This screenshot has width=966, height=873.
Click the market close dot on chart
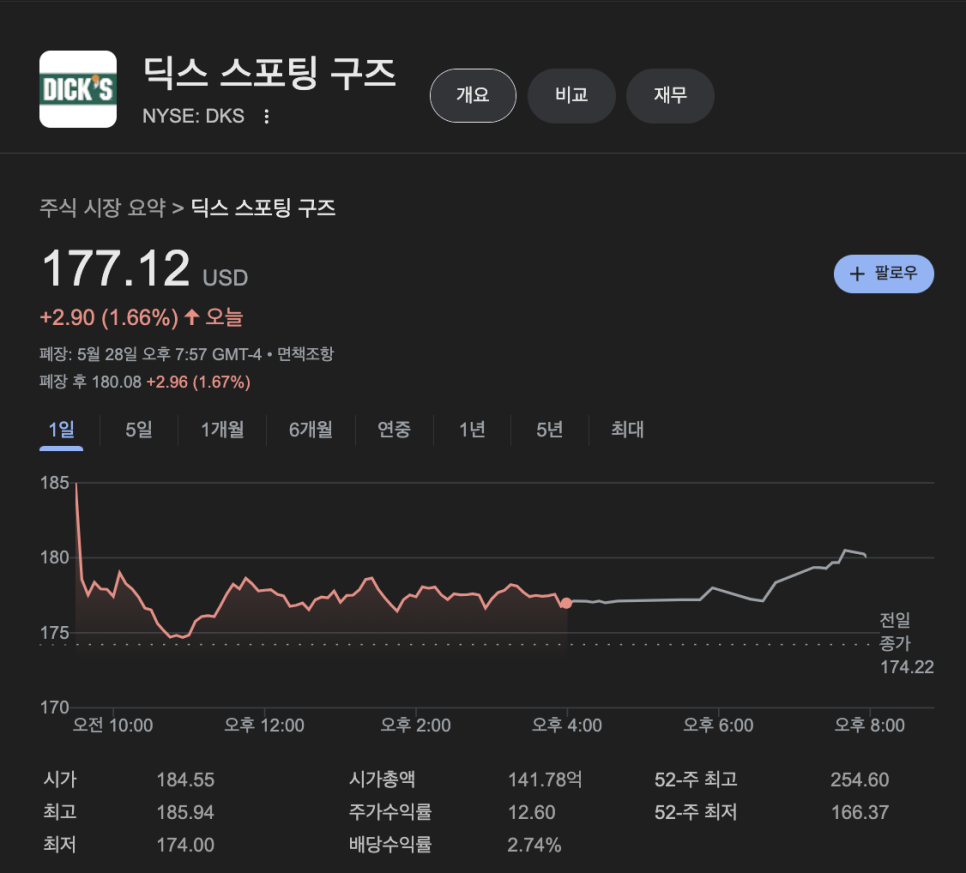pos(566,603)
